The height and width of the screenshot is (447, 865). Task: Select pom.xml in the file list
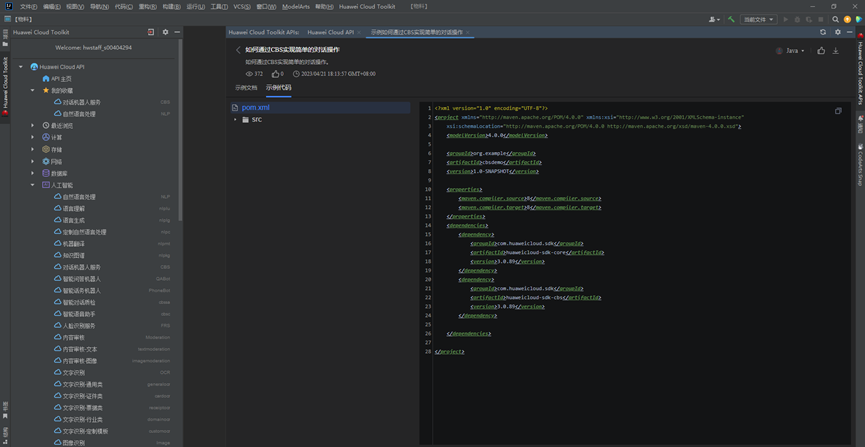click(x=255, y=107)
